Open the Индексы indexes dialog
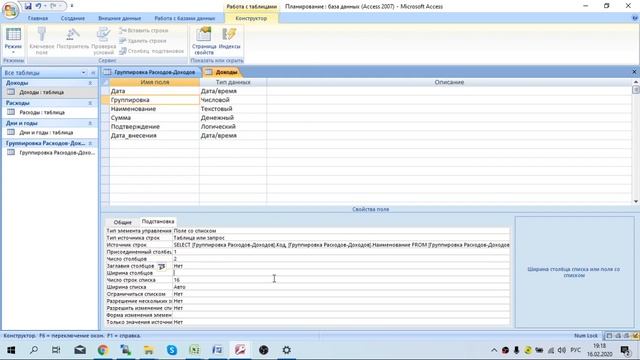The width and height of the screenshot is (640, 360). (229, 39)
